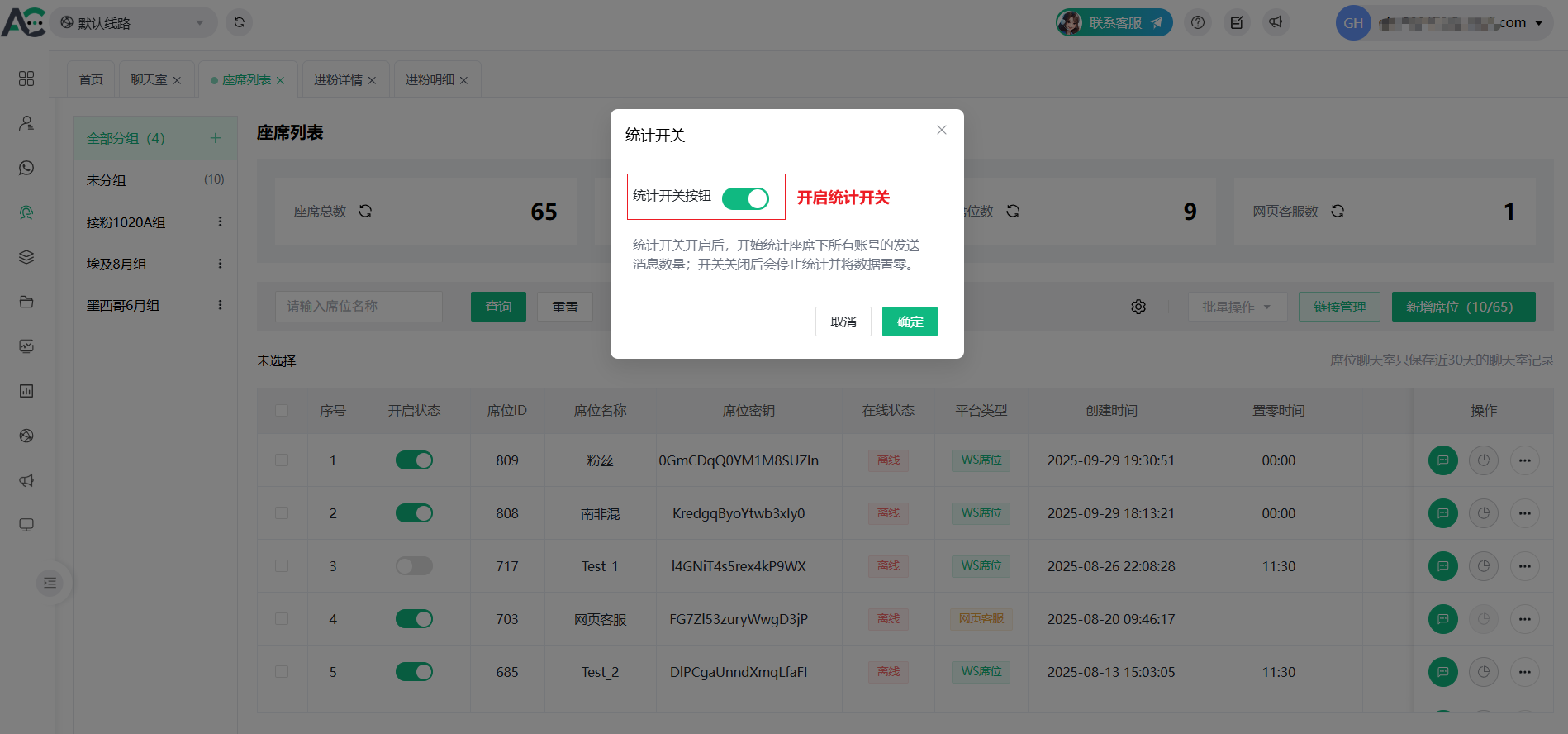Toggle the 统计开关按钮 switch in dialog
This screenshot has height=734, width=1568.
point(745,198)
